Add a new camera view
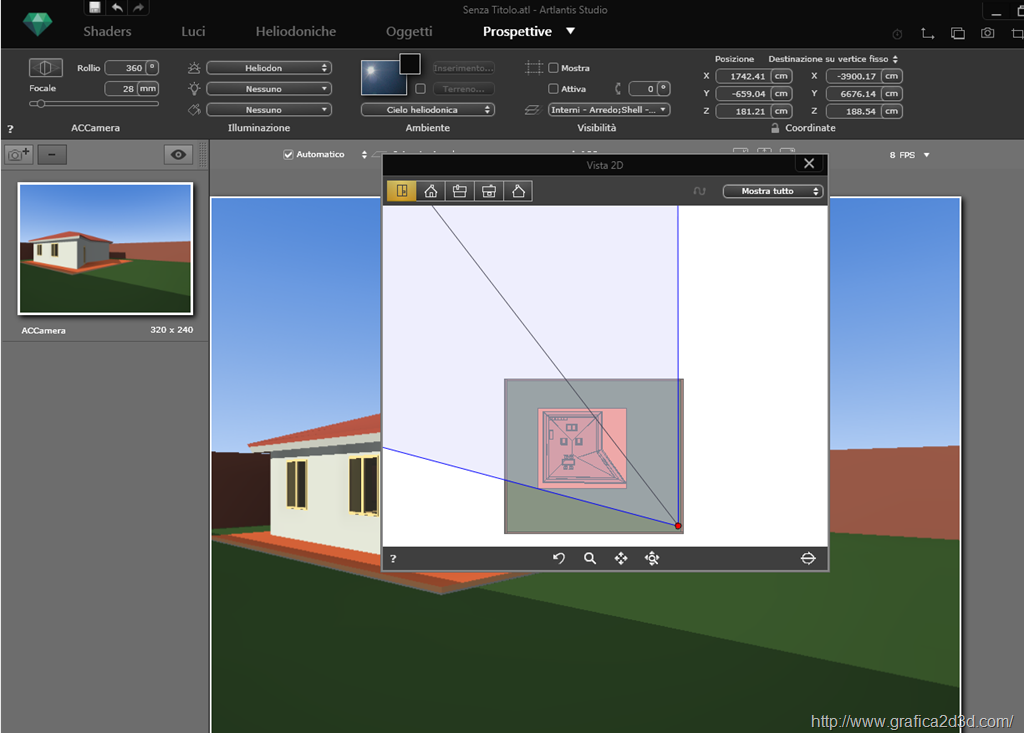The width and height of the screenshot is (1024, 733). pyautogui.click(x=18, y=154)
